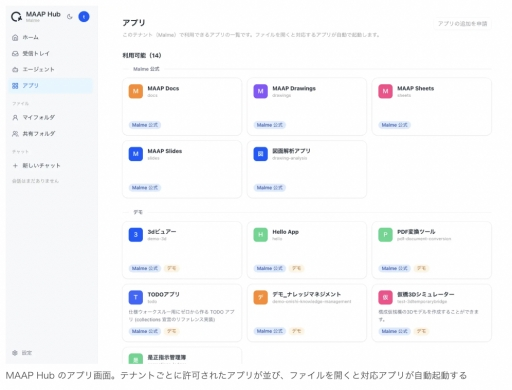
Task: Launch the 図面解析アプリ icon
Action: [261, 154]
